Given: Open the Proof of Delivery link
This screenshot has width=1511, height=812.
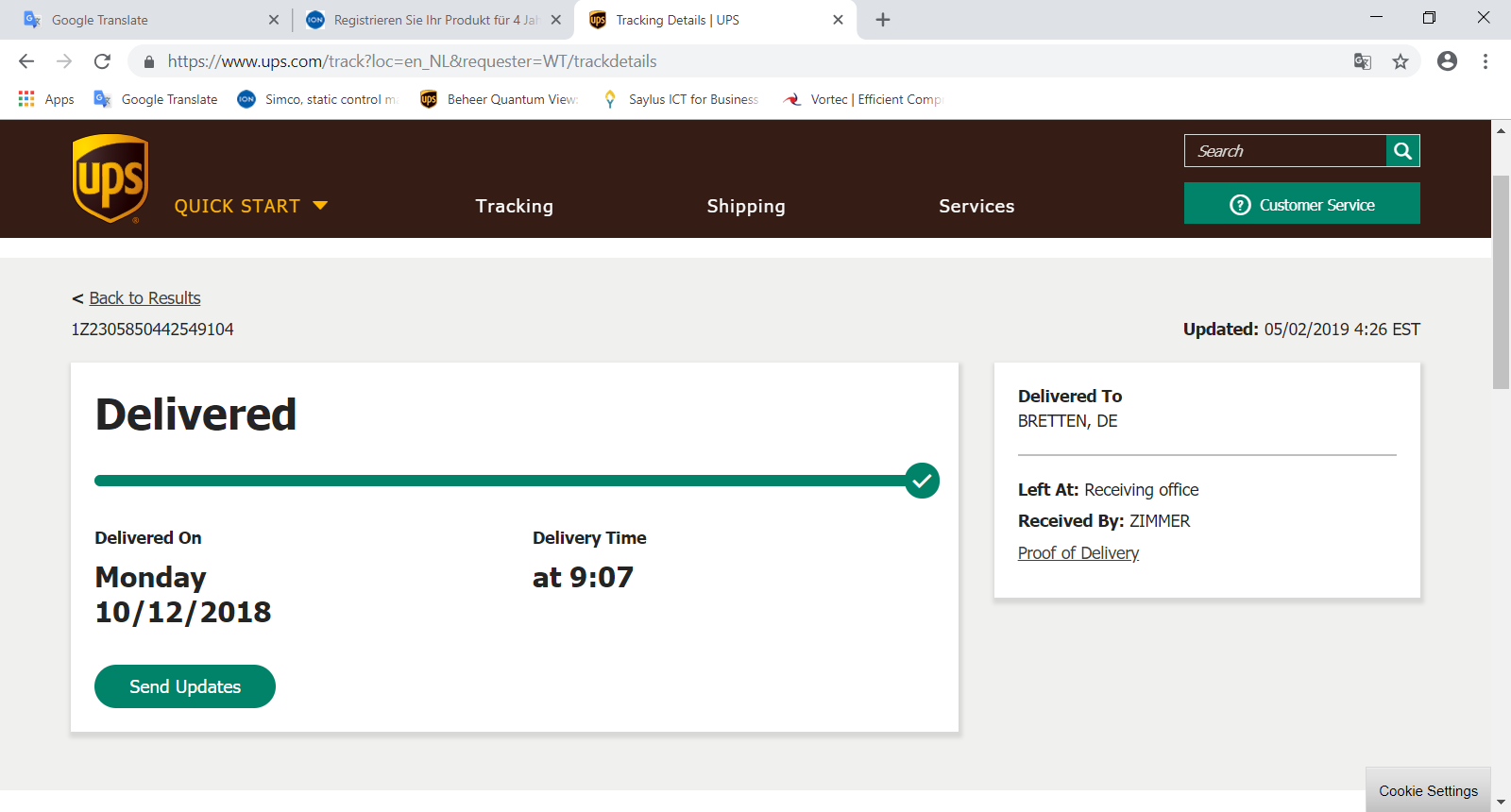Looking at the screenshot, I should click(x=1078, y=553).
